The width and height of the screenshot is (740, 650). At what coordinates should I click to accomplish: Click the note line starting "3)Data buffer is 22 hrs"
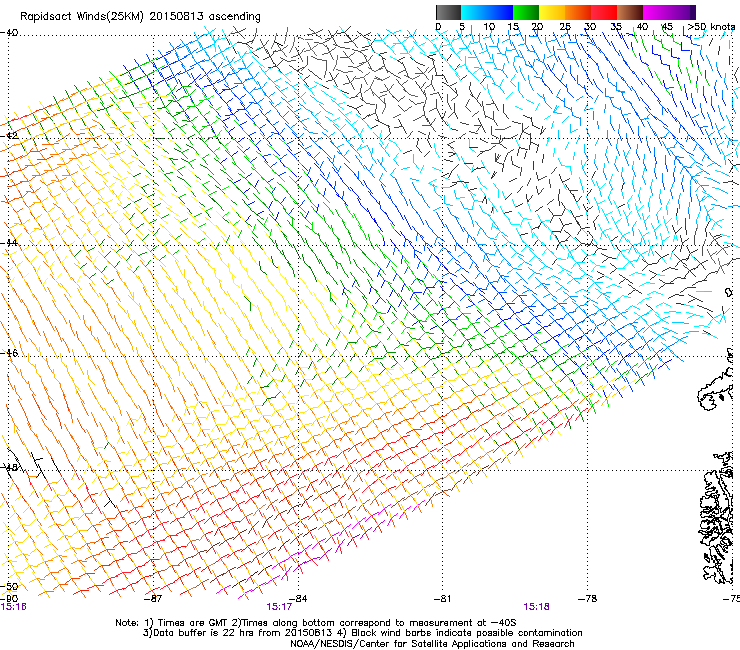click(x=362, y=633)
